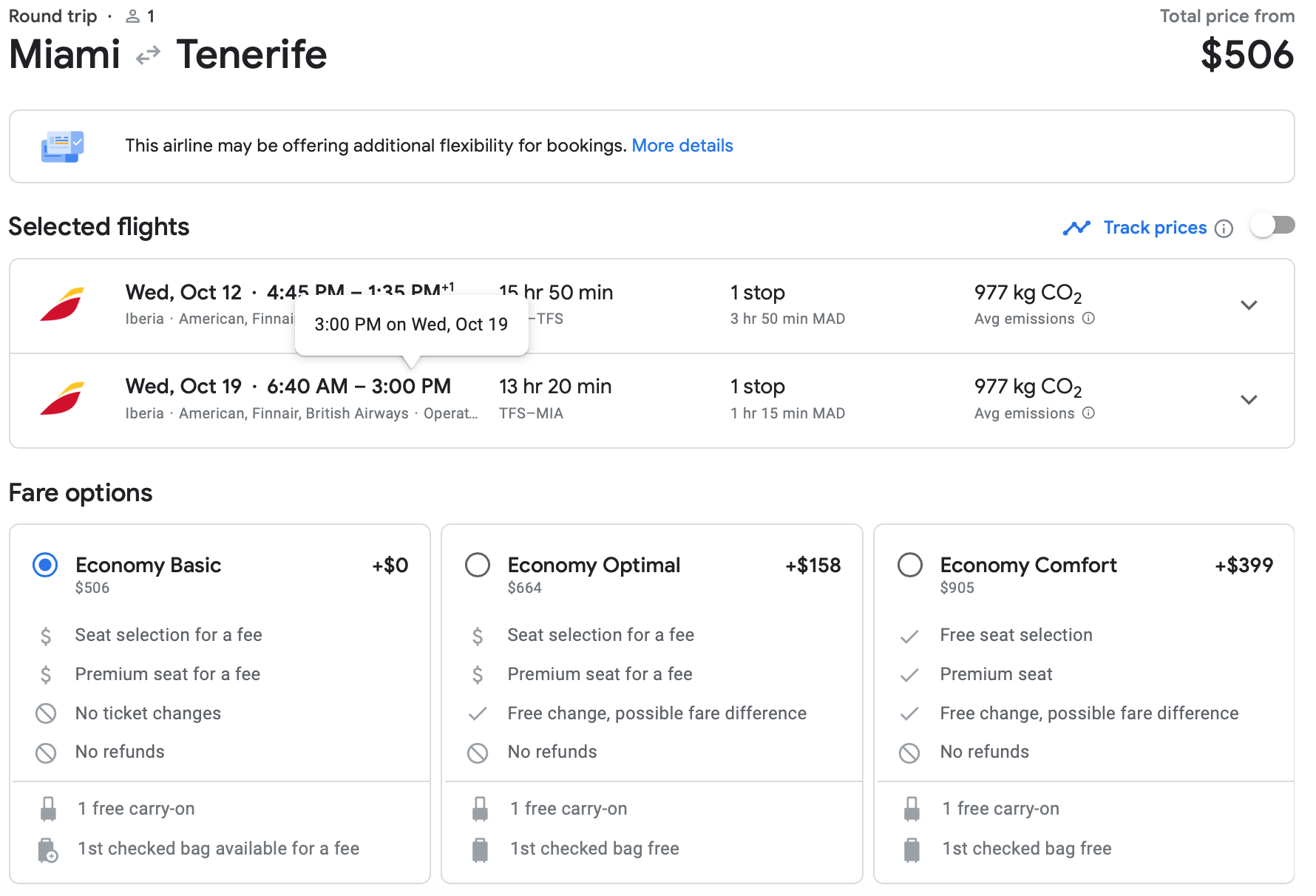The height and width of the screenshot is (896, 1316).
Task: Open the More details link
Action: tap(682, 146)
